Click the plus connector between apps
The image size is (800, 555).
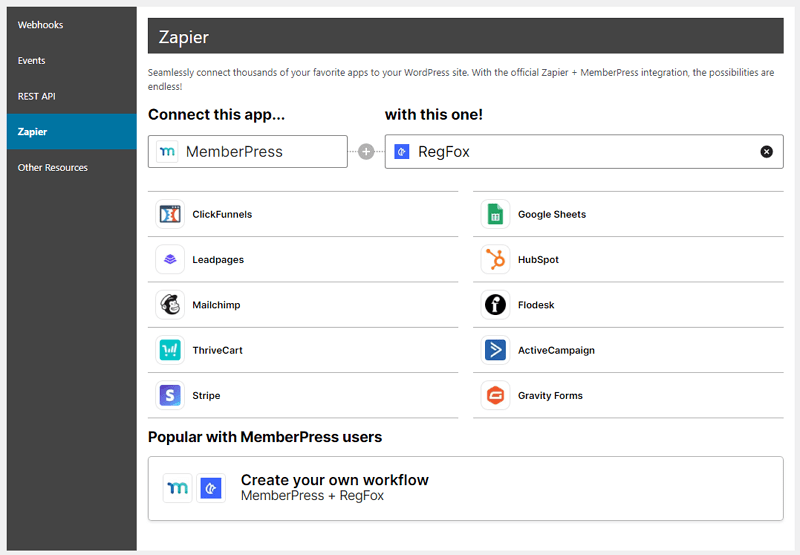click(x=366, y=152)
